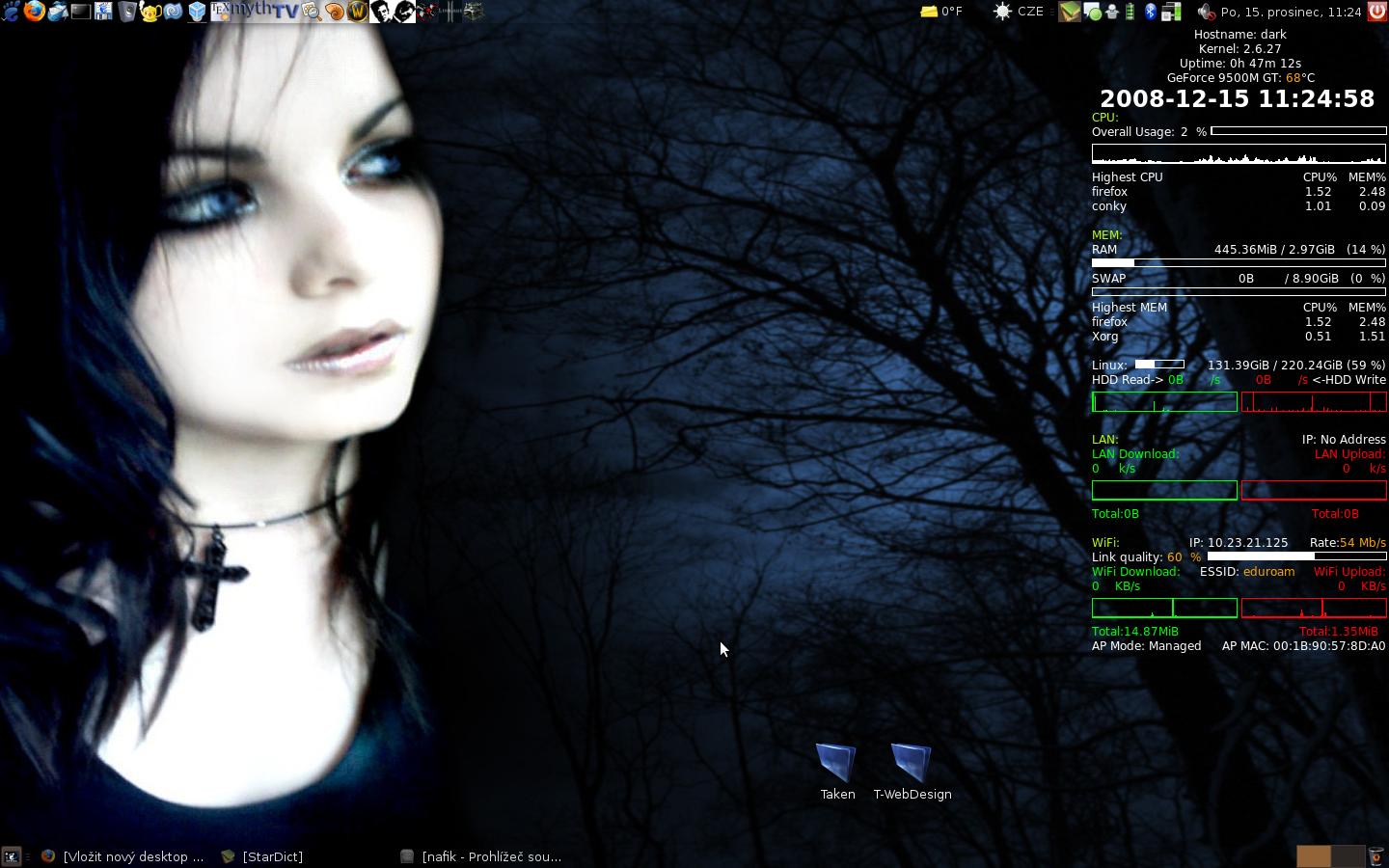
Task: Open the calendar from the clock applet
Action: [x=1292, y=12]
